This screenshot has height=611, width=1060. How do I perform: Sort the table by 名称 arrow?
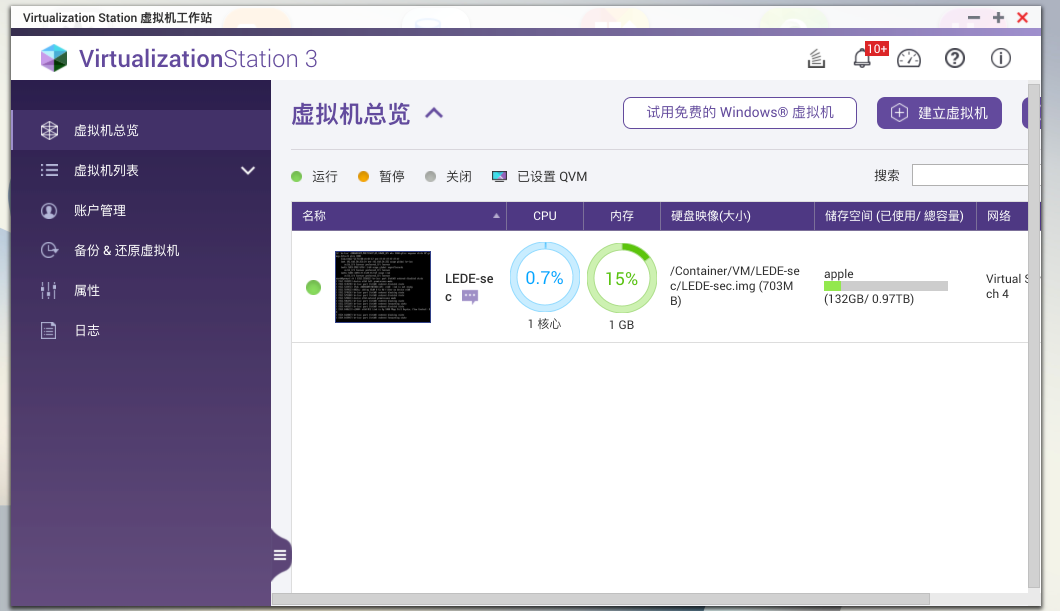click(496, 216)
